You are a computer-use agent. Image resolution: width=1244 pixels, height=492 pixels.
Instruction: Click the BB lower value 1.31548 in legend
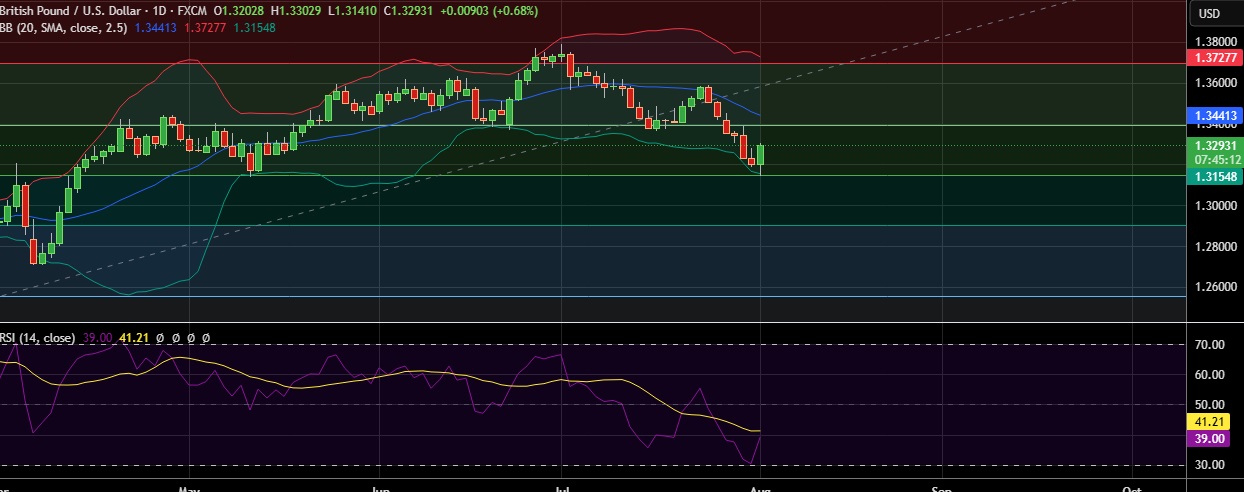pyautogui.click(x=254, y=28)
